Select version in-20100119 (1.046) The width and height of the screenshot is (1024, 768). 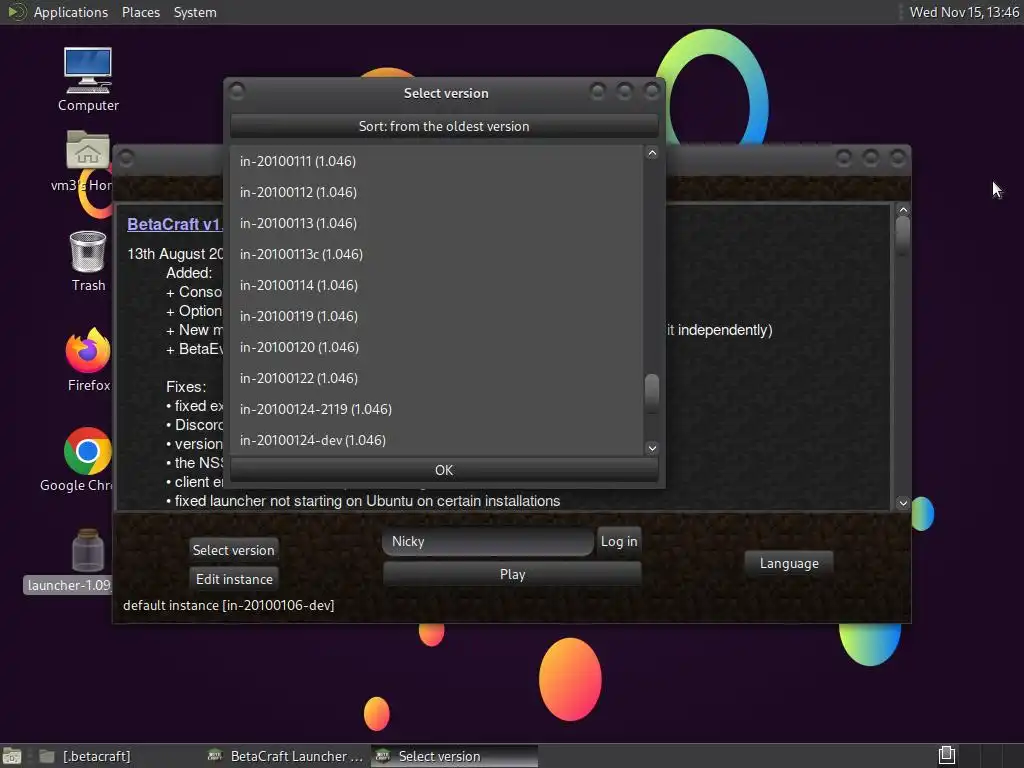[x=436, y=316]
